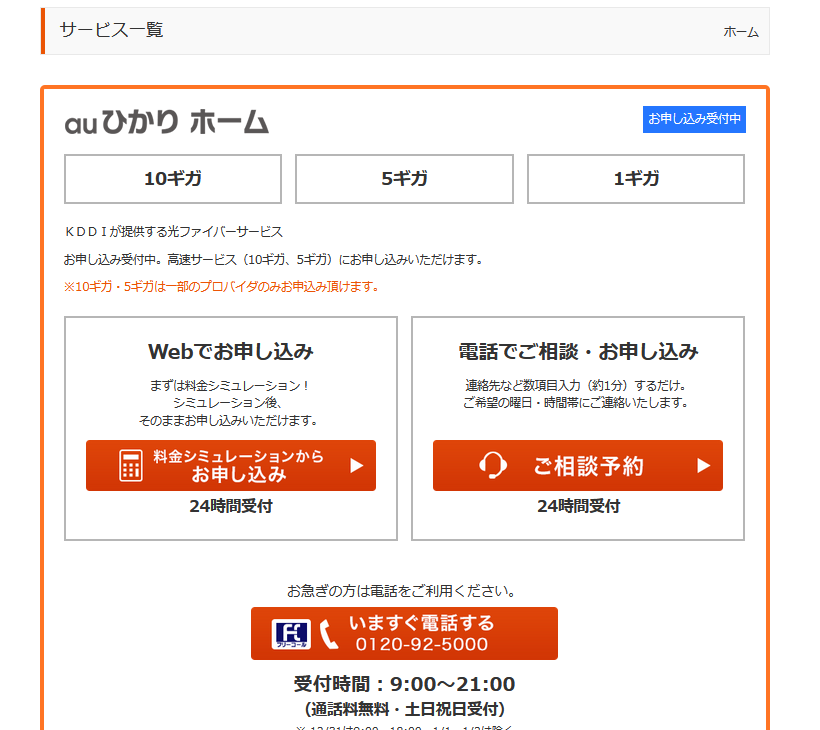Click the 電話でご相談・お申し込み heading
This screenshot has height=730, width=820.
click(578, 351)
